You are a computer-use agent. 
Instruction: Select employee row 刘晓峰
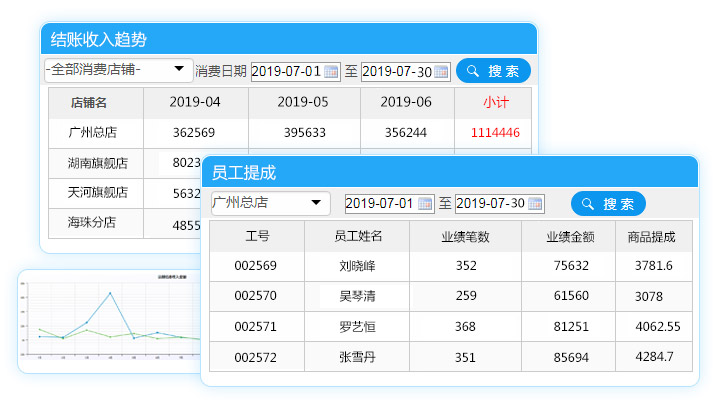tap(358, 266)
